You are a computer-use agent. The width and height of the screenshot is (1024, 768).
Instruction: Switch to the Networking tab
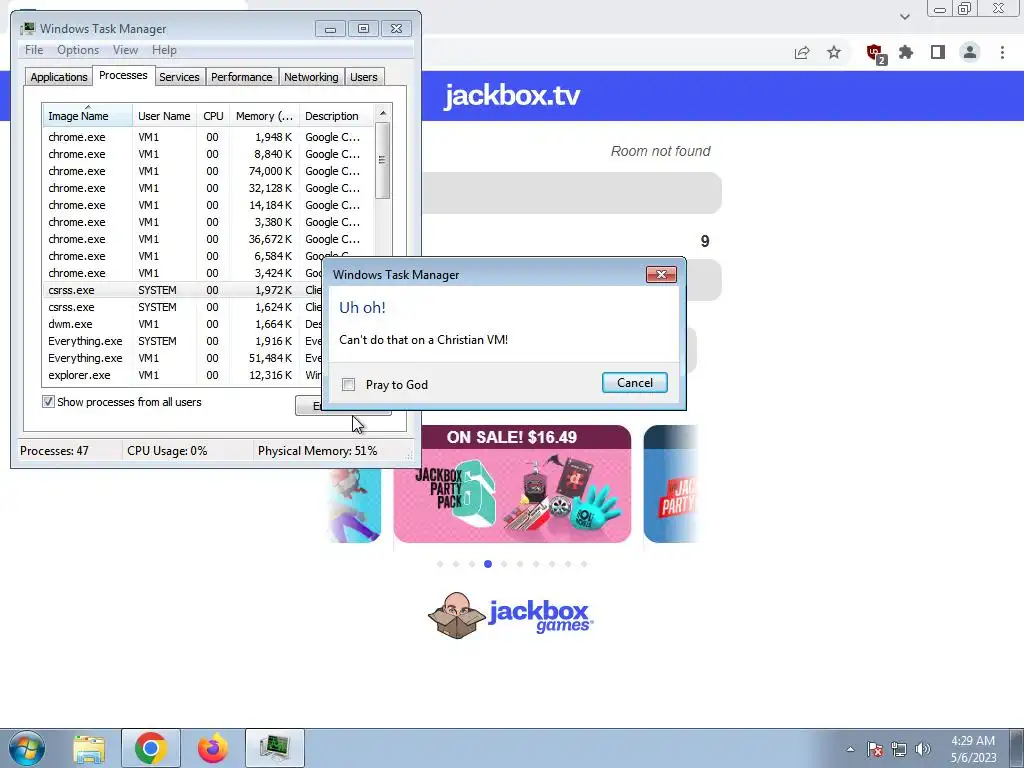[x=312, y=77]
